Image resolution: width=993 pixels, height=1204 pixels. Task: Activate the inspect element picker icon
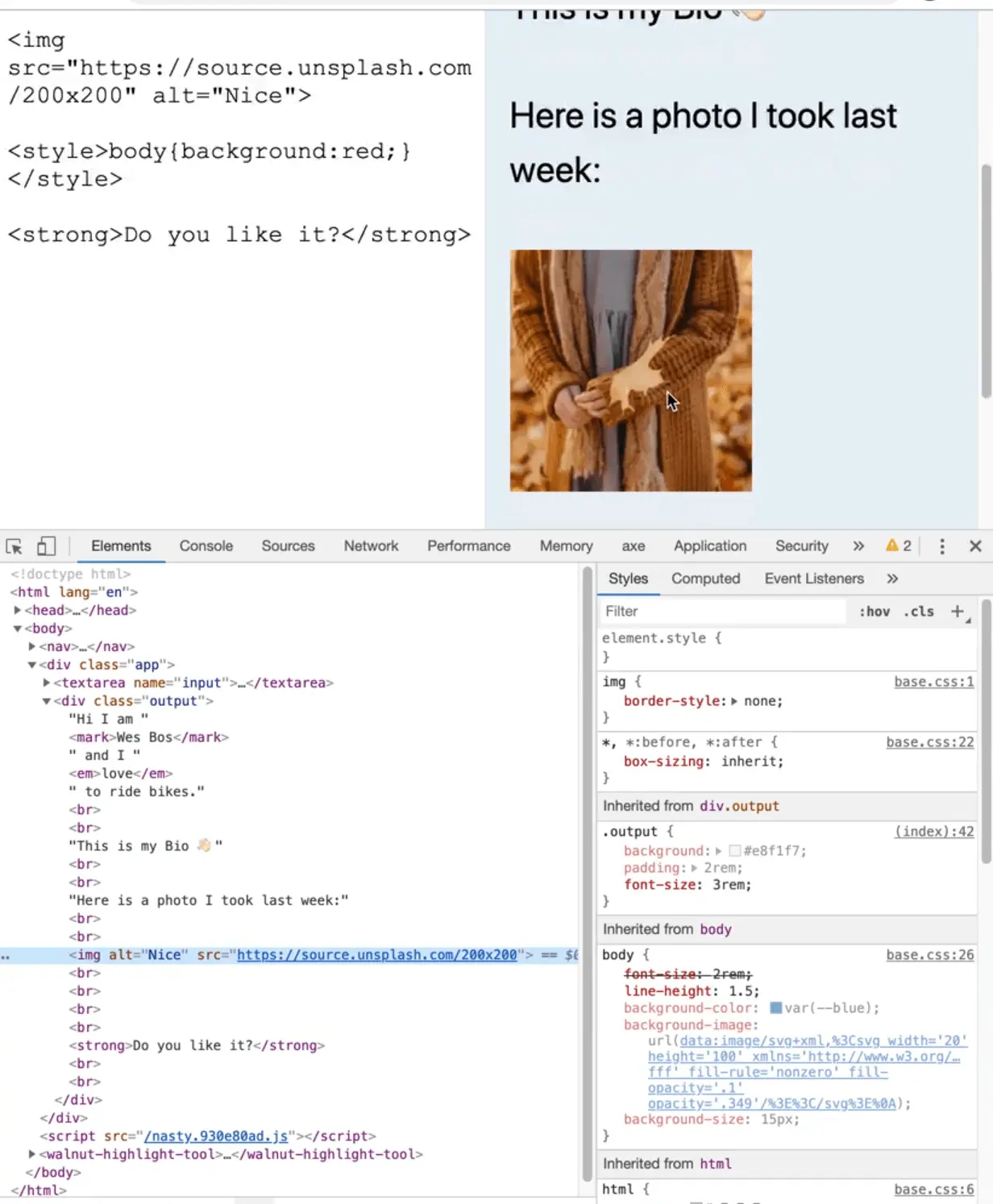(14, 546)
